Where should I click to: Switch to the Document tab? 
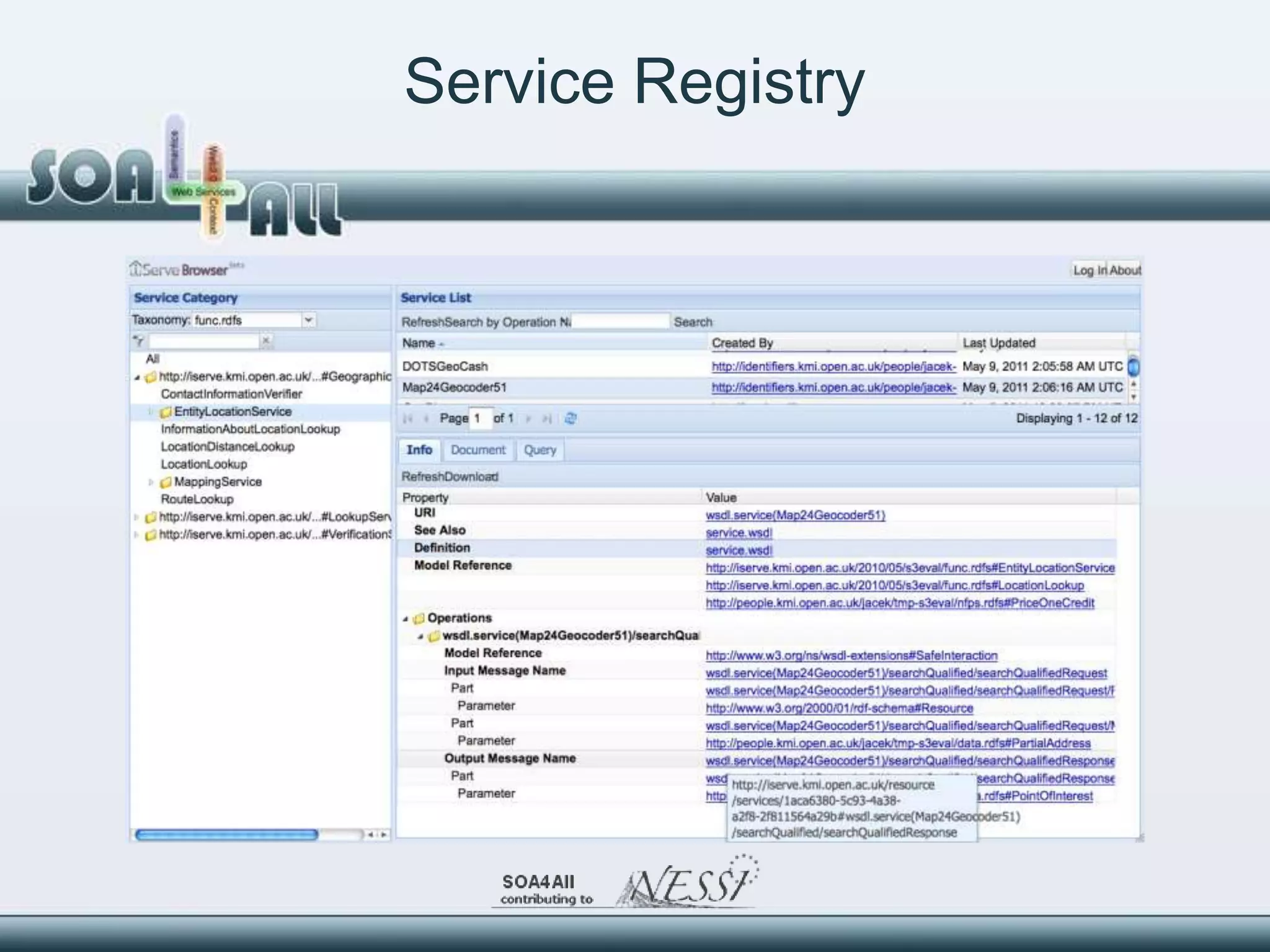478,451
